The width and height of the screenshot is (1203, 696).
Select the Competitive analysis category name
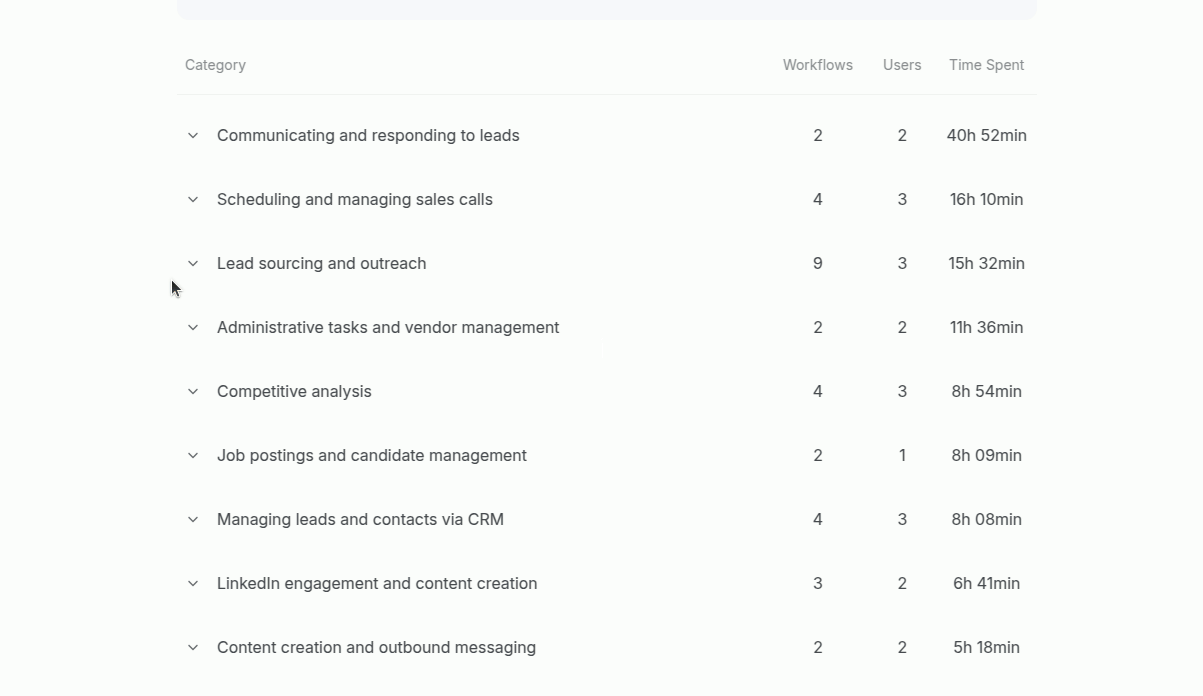pos(294,391)
